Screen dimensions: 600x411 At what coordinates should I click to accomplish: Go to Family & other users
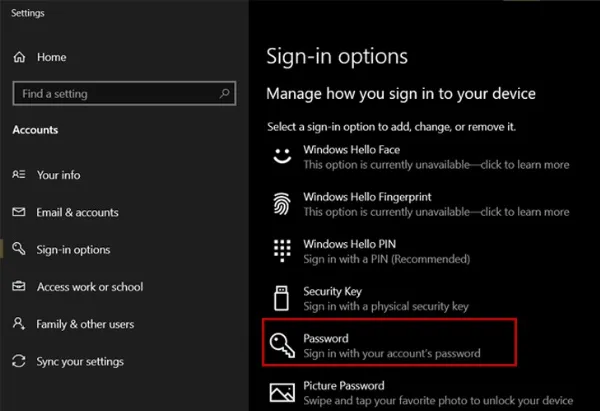coord(85,324)
